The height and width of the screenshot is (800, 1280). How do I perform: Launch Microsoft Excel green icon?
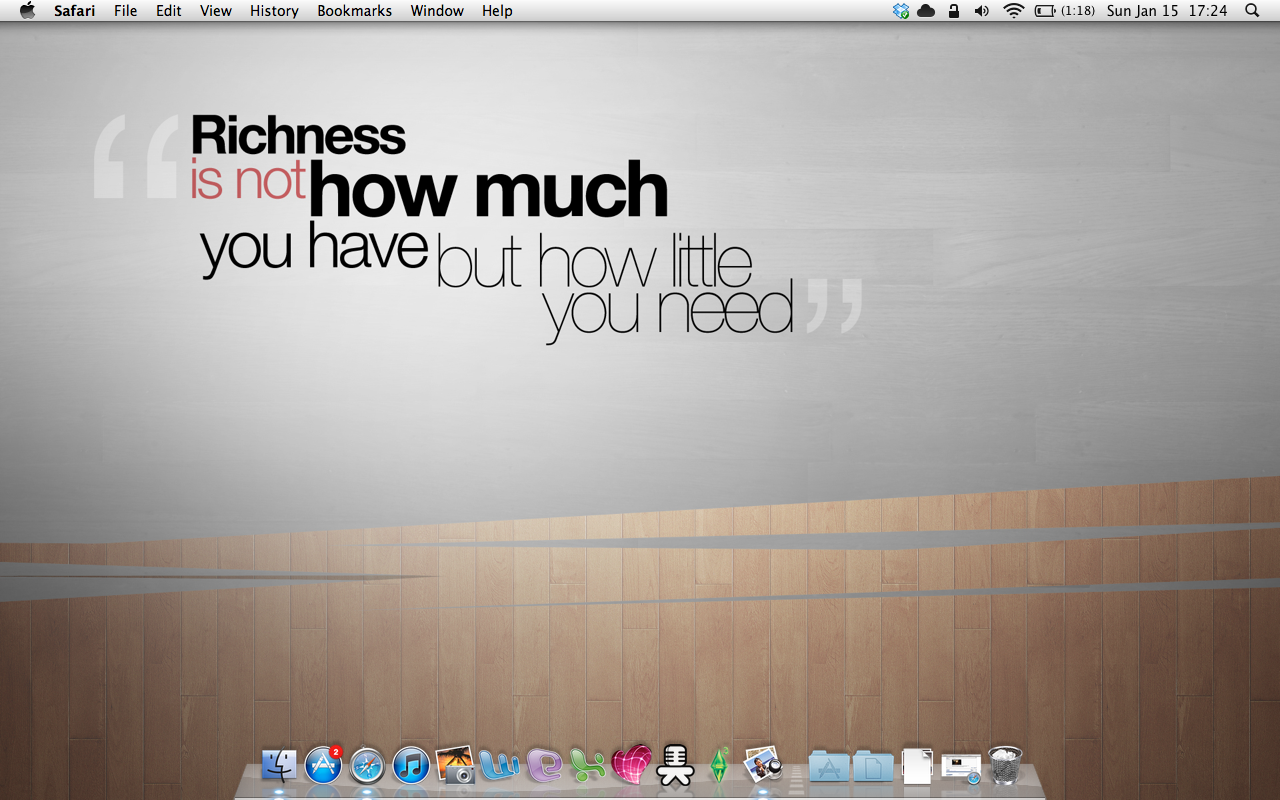(x=588, y=766)
